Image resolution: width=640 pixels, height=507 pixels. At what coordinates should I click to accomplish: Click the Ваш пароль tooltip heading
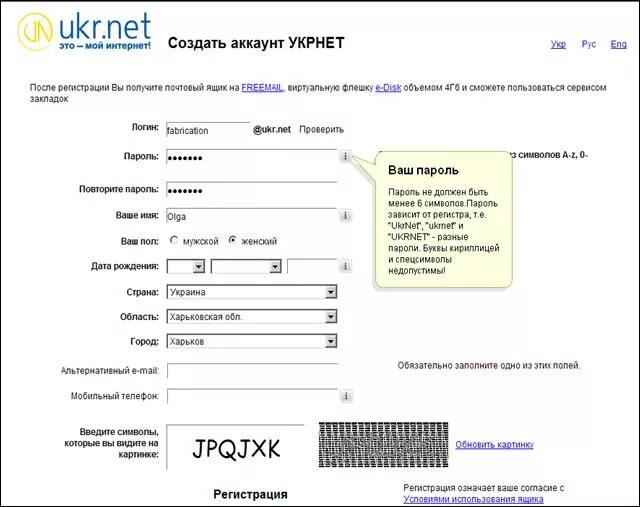(x=423, y=170)
